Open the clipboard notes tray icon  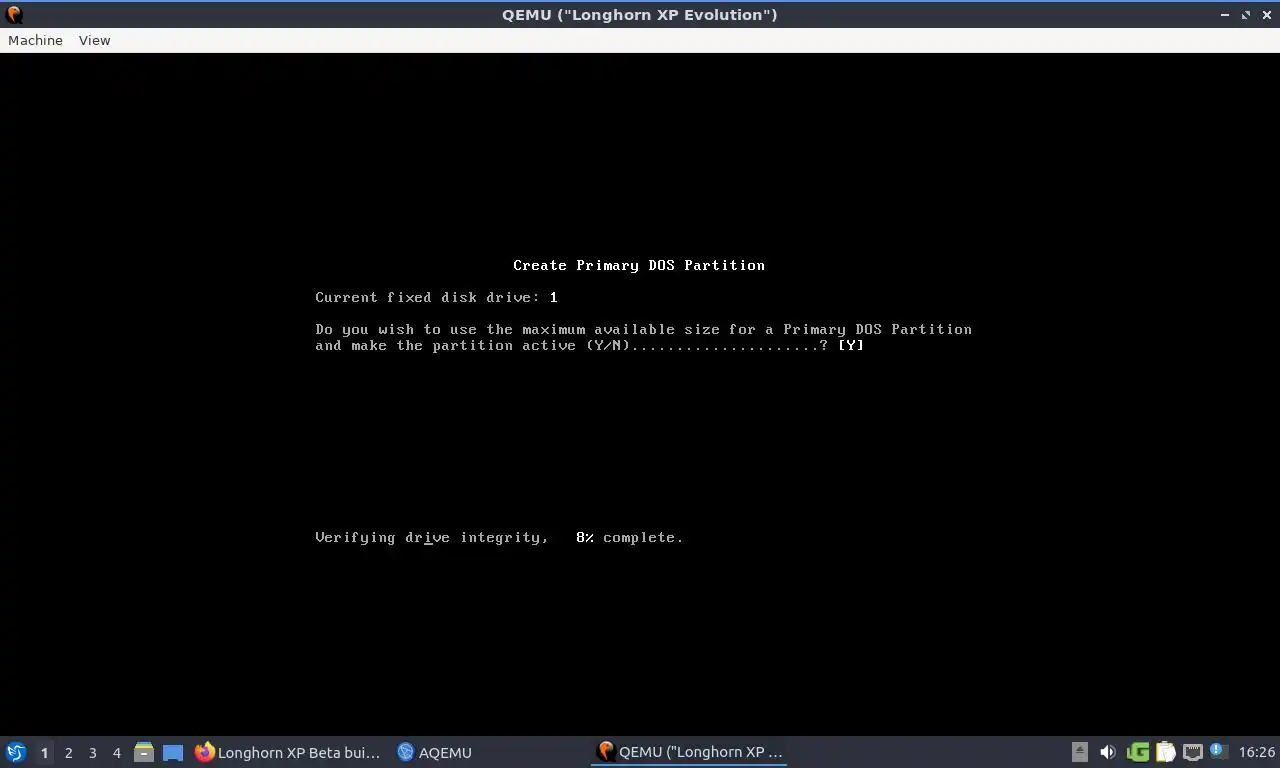coord(1166,752)
